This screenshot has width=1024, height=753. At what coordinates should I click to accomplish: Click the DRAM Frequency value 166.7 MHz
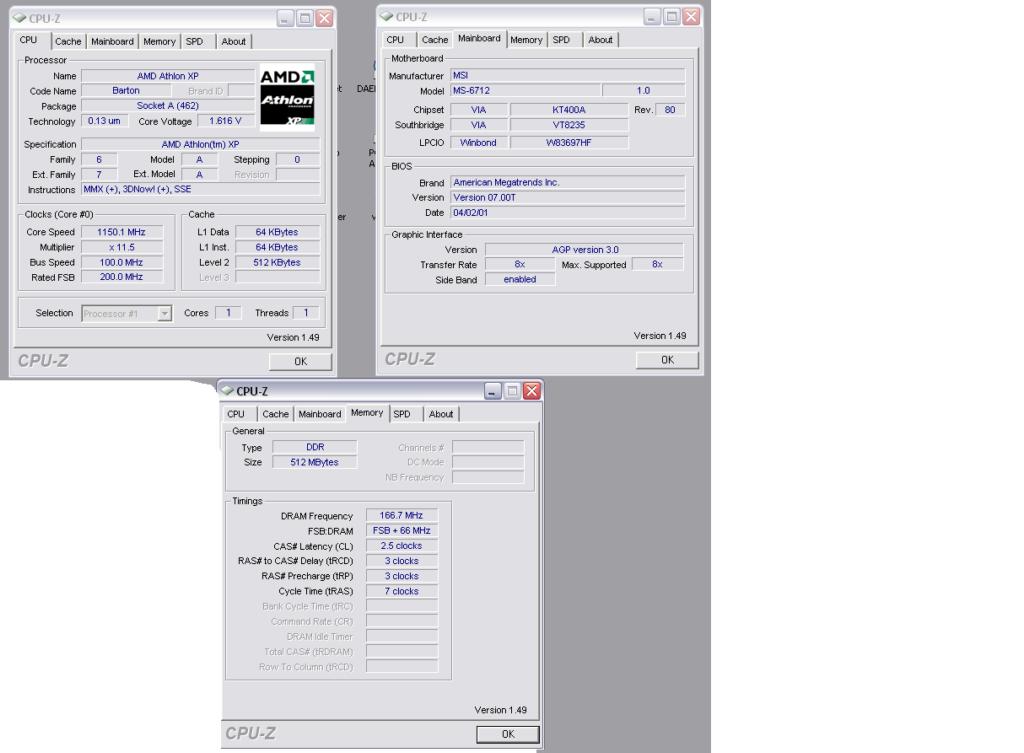pyautogui.click(x=402, y=515)
